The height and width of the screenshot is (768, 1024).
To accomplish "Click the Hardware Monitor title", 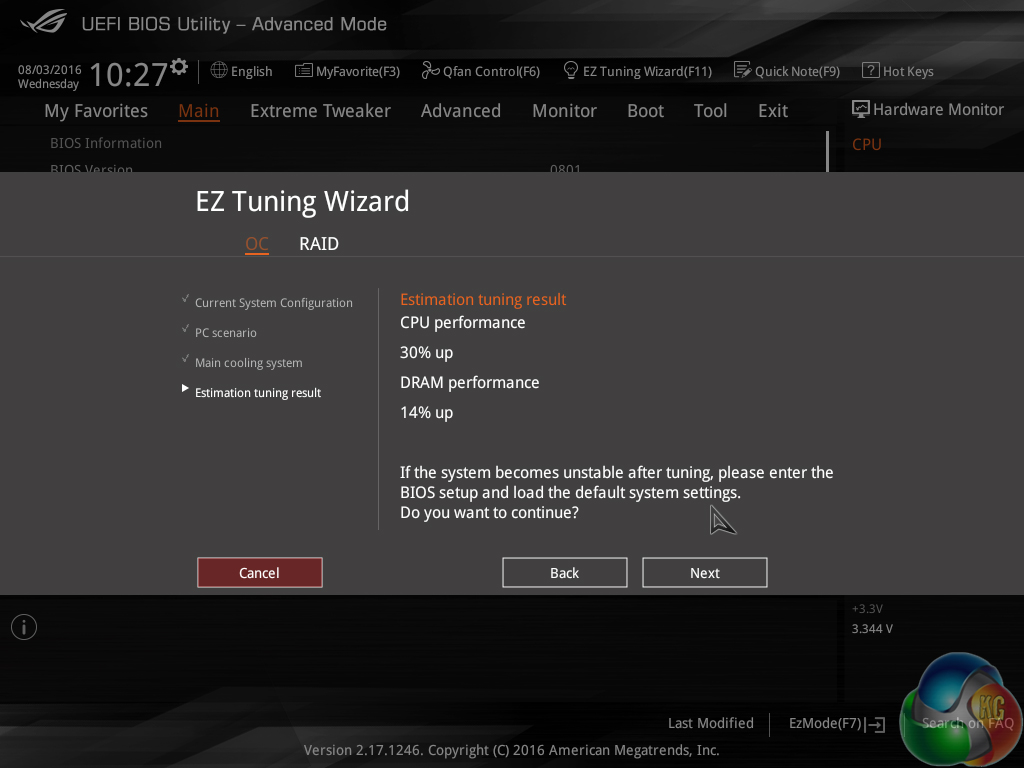I will click(x=938, y=110).
